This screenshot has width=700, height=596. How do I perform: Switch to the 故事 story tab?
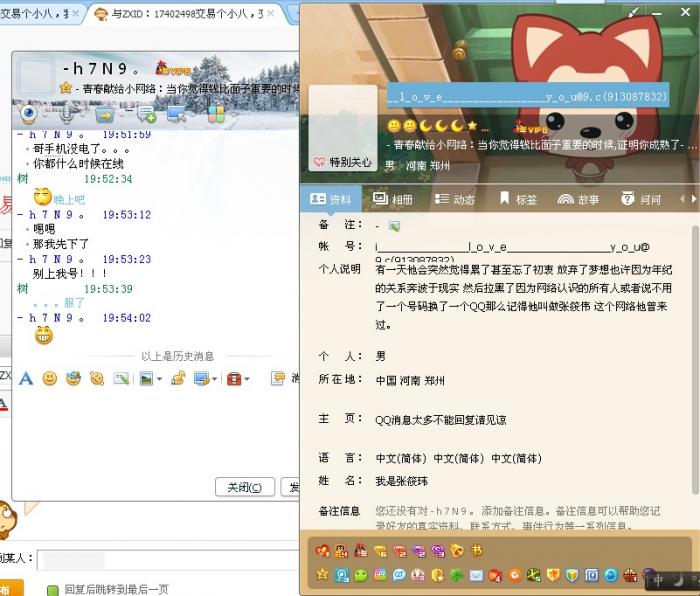pyautogui.click(x=579, y=199)
